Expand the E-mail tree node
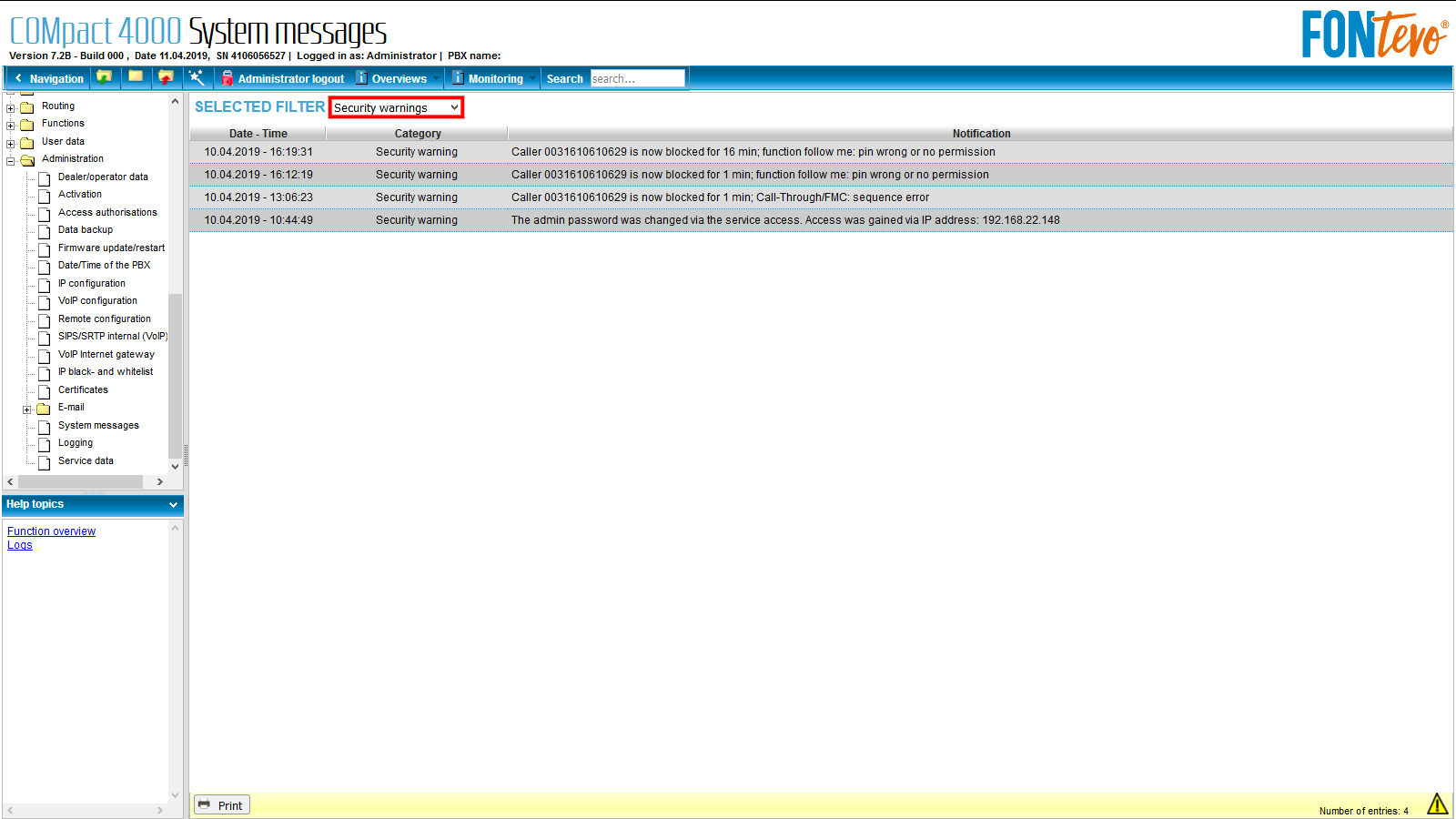This screenshot has width=1456, height=819. click(x=27, y=409)
